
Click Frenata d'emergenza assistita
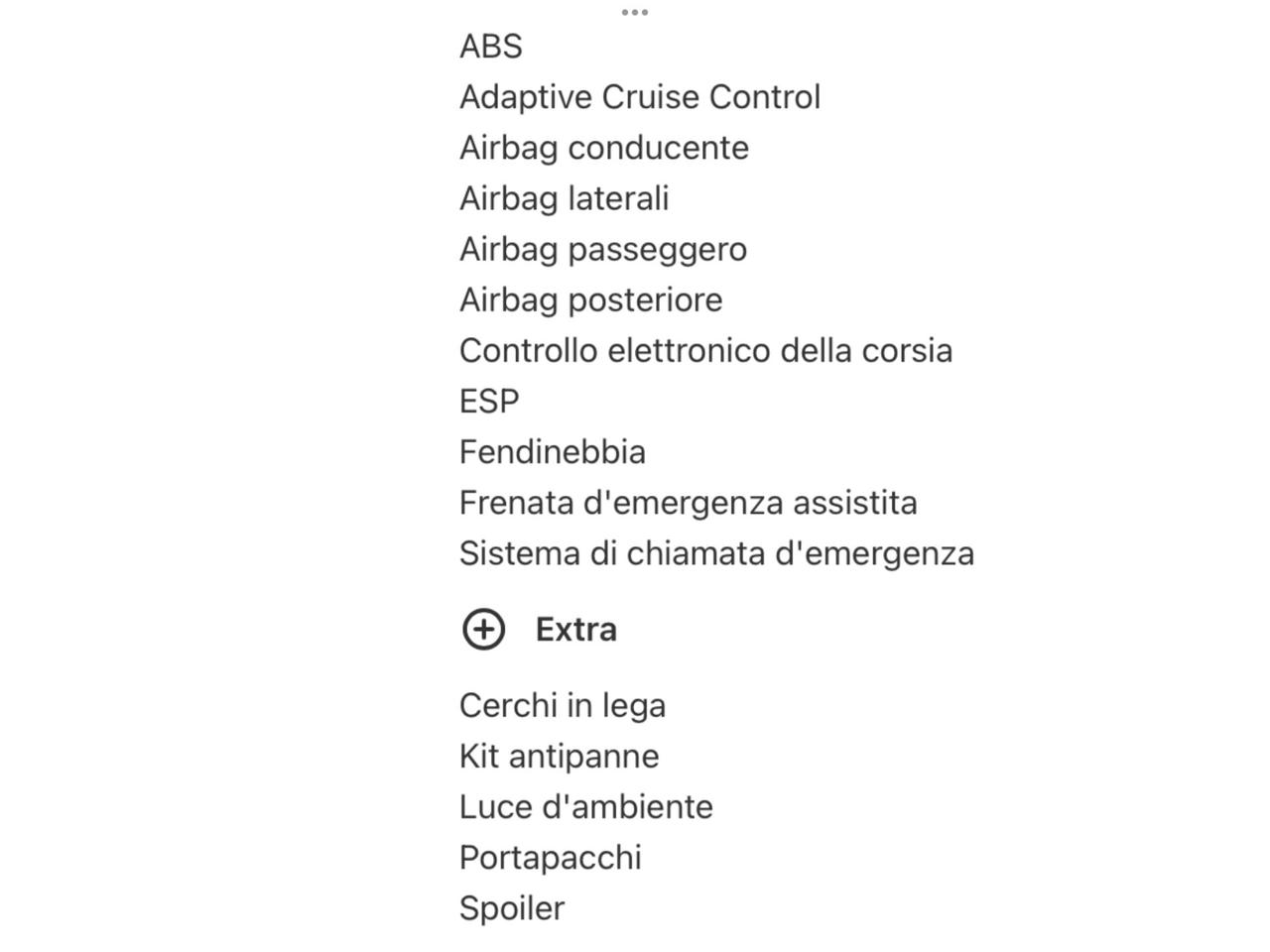(689, 503)
